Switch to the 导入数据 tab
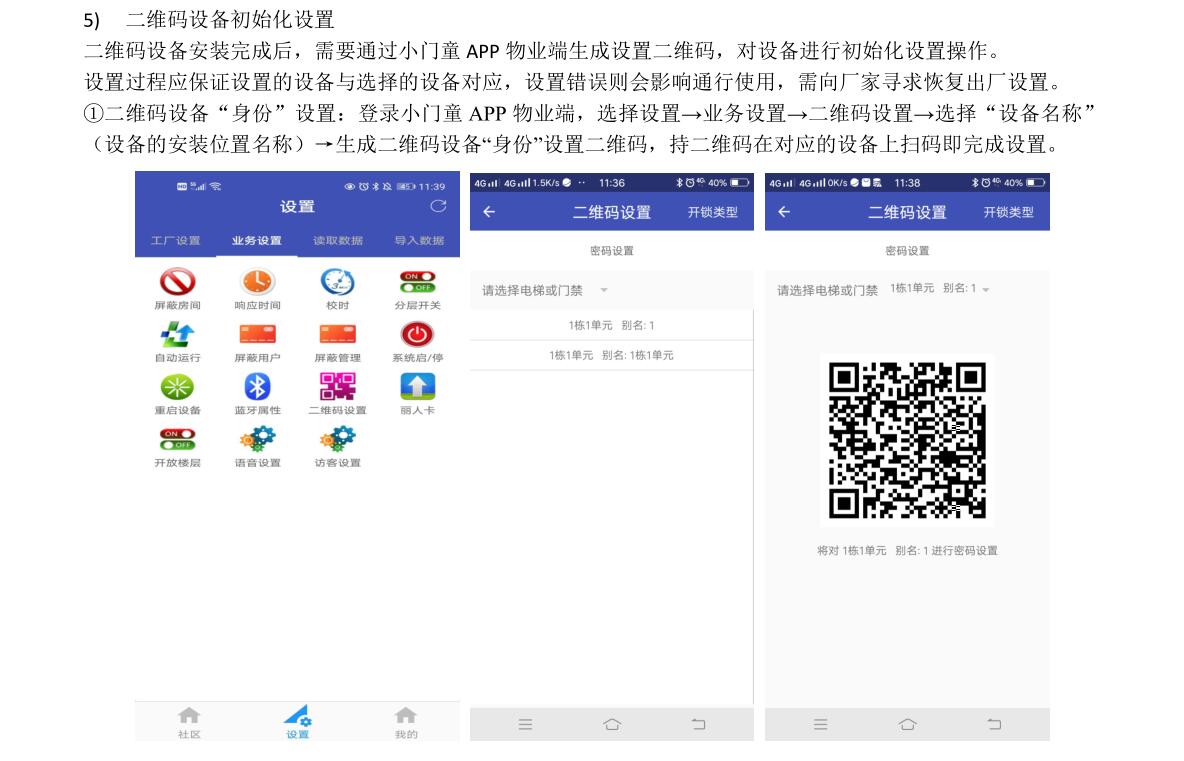Screen dimensions: 1184x761 (419, 240)
